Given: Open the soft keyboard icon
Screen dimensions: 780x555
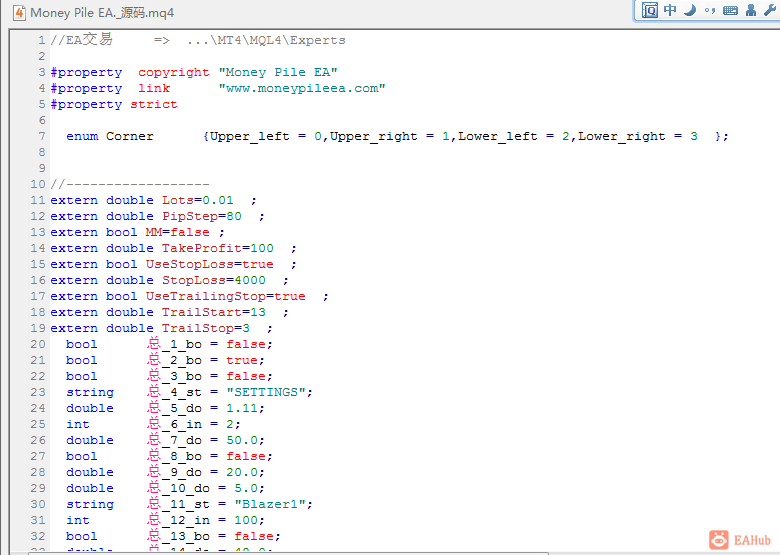Looking at the screenshot, I should tap(730, 10).
